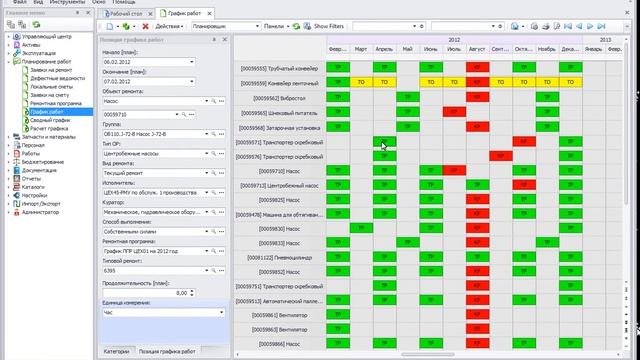Click the preview icon left of navigation arrows

[557, 26]
